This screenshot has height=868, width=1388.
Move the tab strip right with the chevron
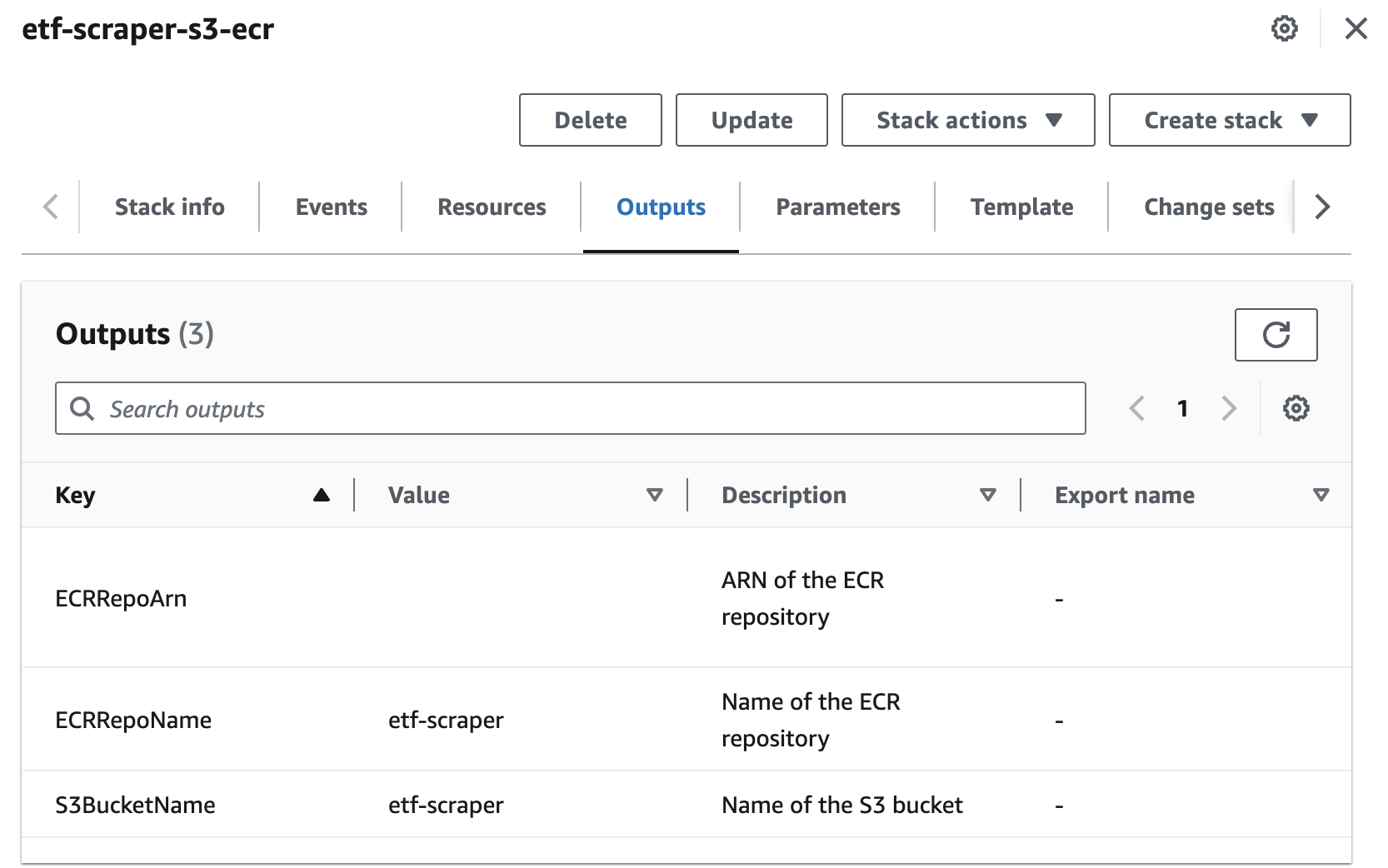(1322, 207)
